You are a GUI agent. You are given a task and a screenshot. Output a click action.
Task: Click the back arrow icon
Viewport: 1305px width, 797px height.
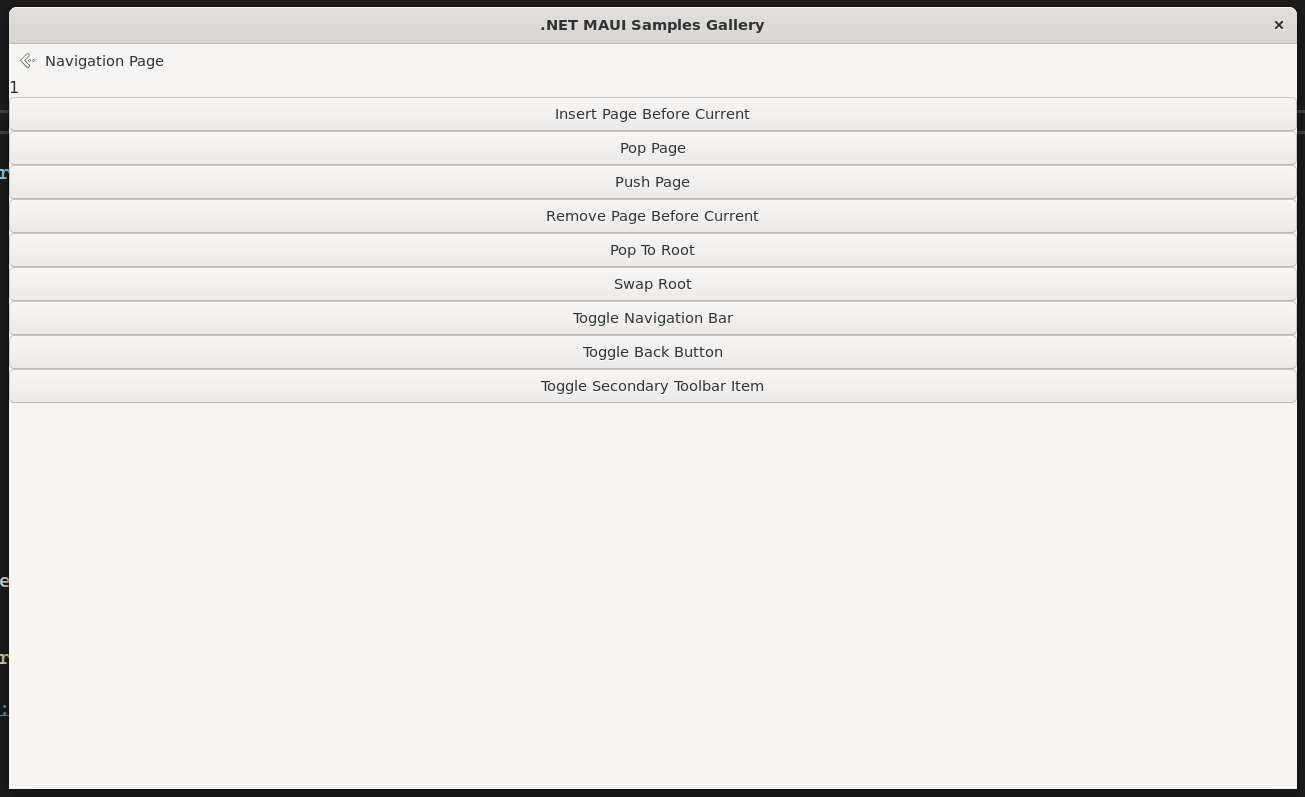tap(27, 61)
